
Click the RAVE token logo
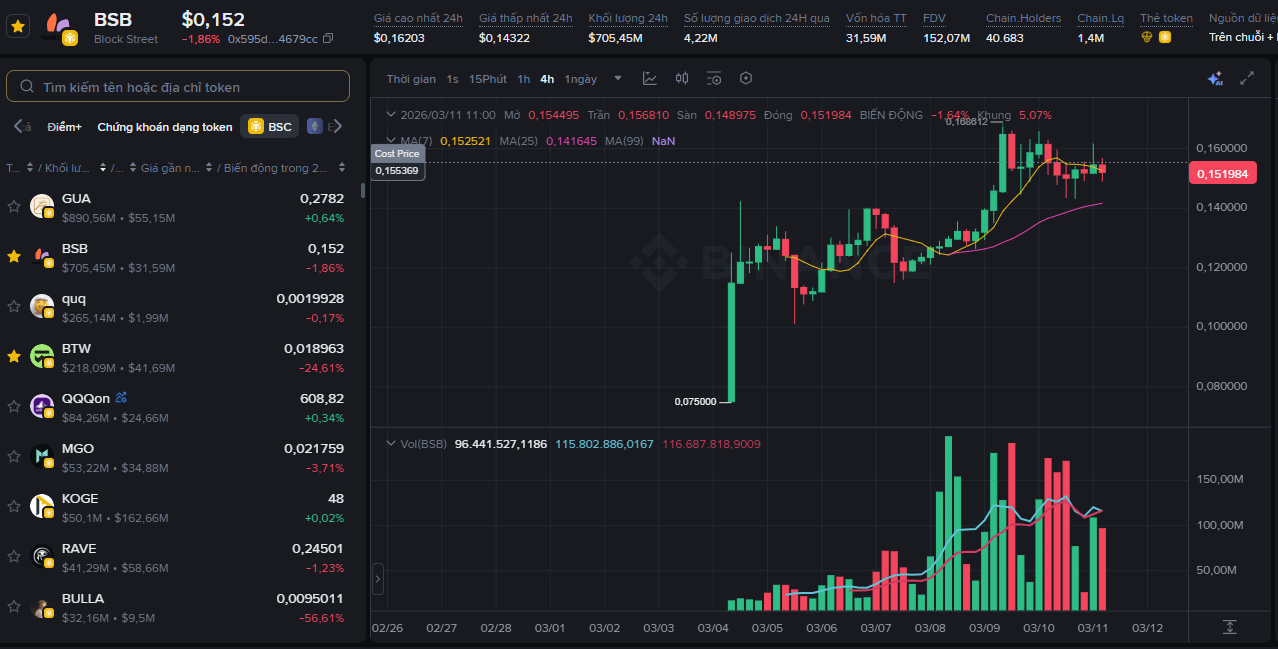point(41,557)
